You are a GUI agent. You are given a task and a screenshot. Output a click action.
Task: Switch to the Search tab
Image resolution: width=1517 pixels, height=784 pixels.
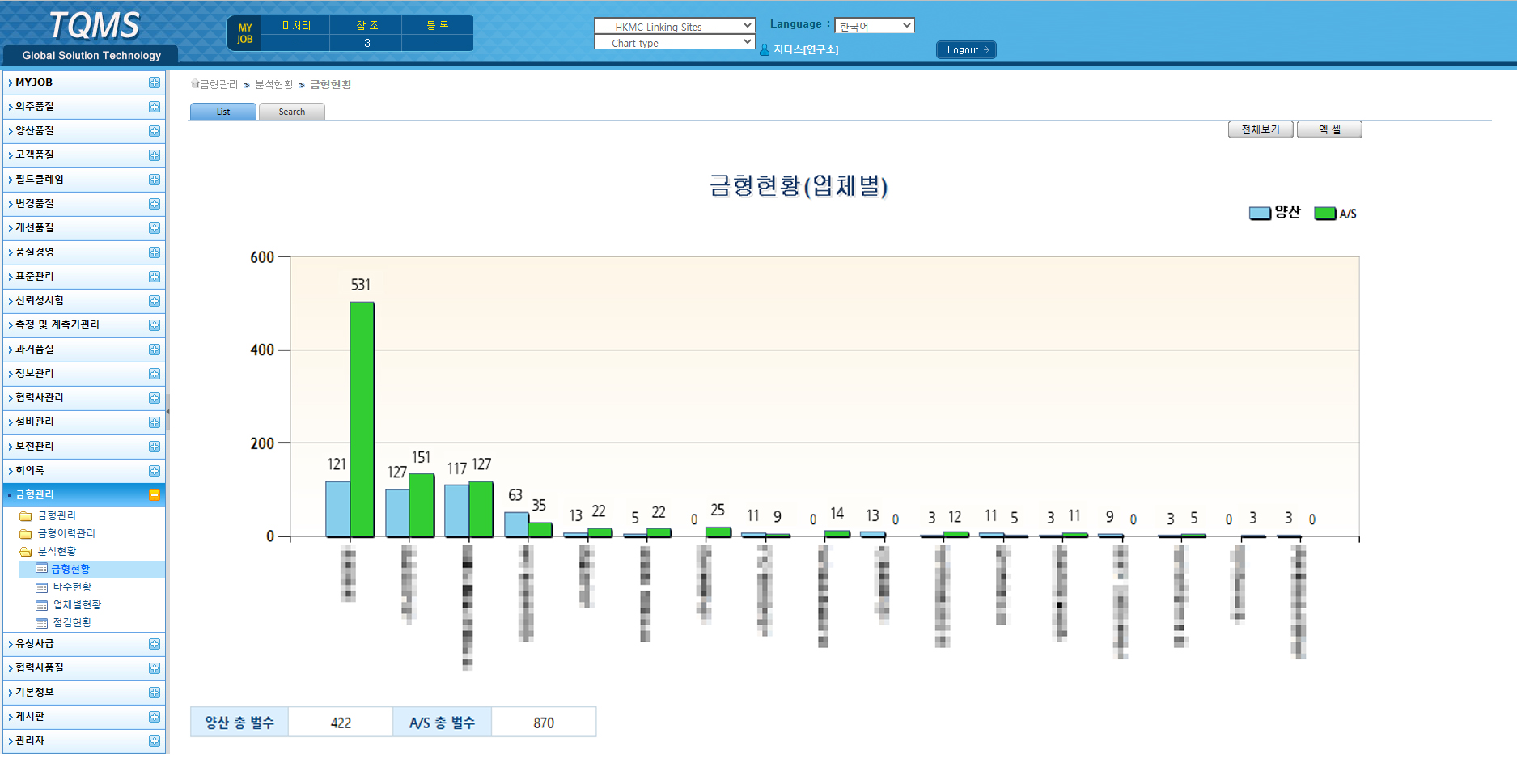pos(292,112)
